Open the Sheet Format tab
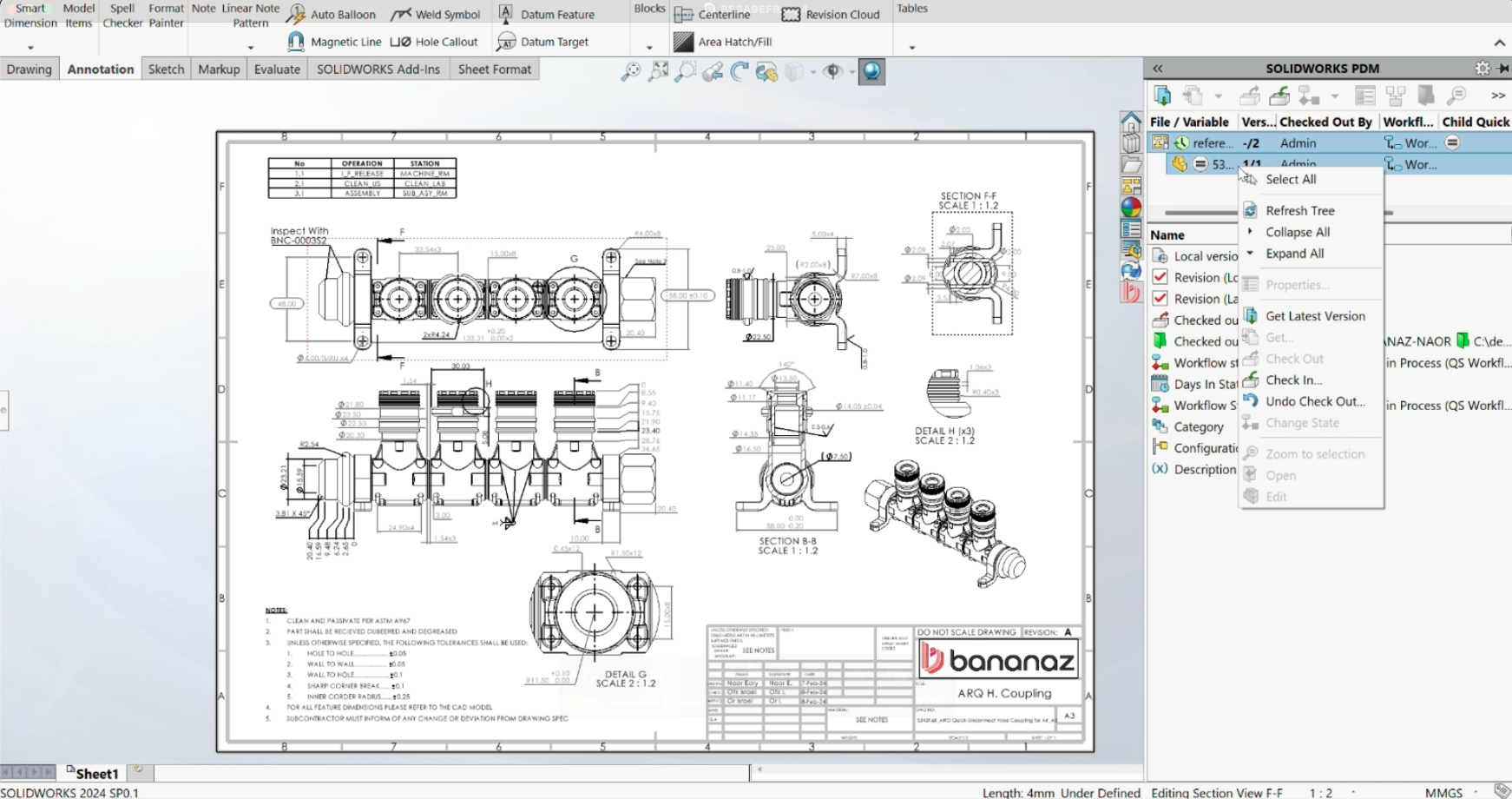 point(495,69)
